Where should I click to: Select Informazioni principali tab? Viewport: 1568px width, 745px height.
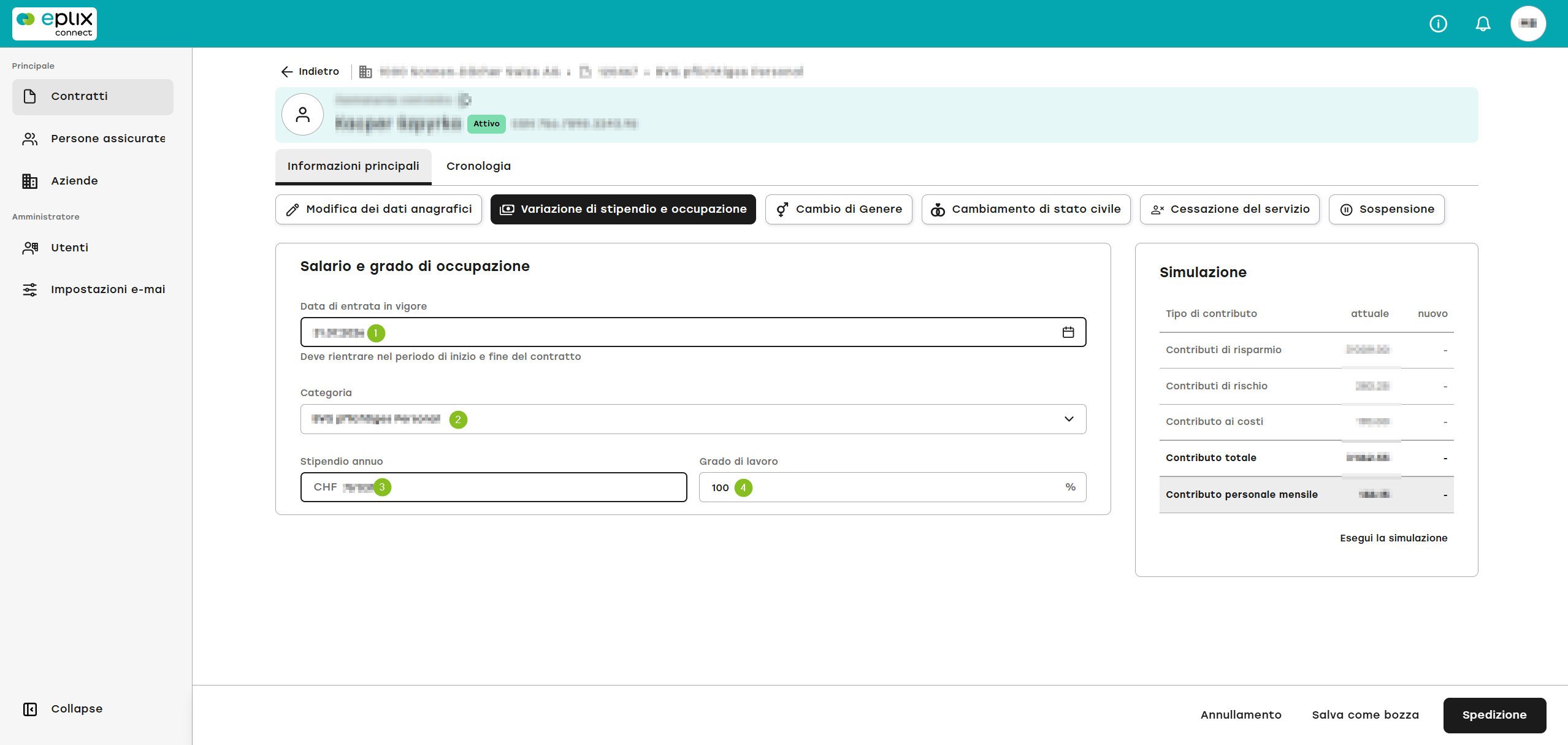coord(353,166)
